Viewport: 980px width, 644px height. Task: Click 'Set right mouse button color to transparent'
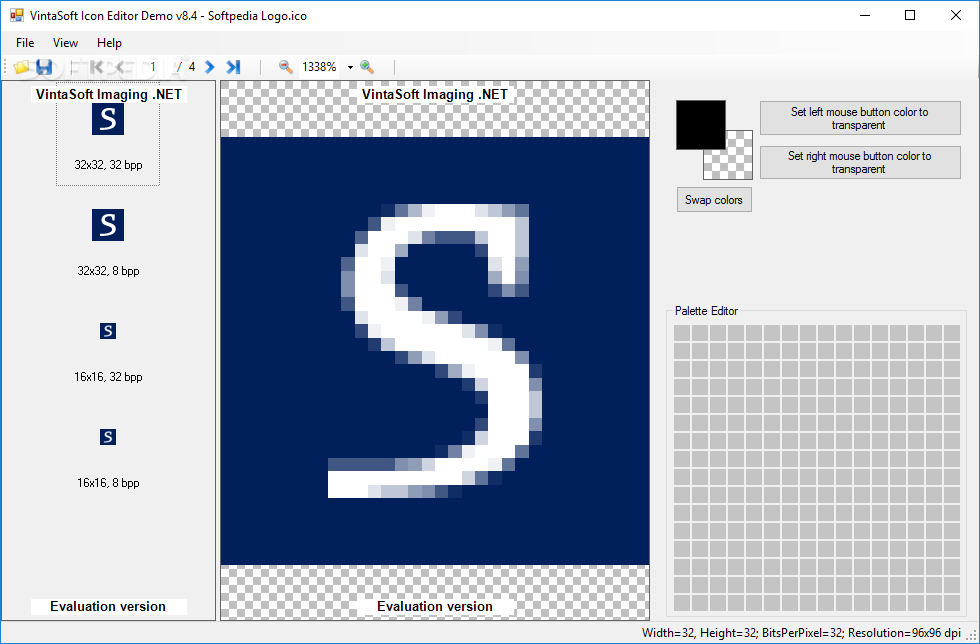(x=860, y=163)
